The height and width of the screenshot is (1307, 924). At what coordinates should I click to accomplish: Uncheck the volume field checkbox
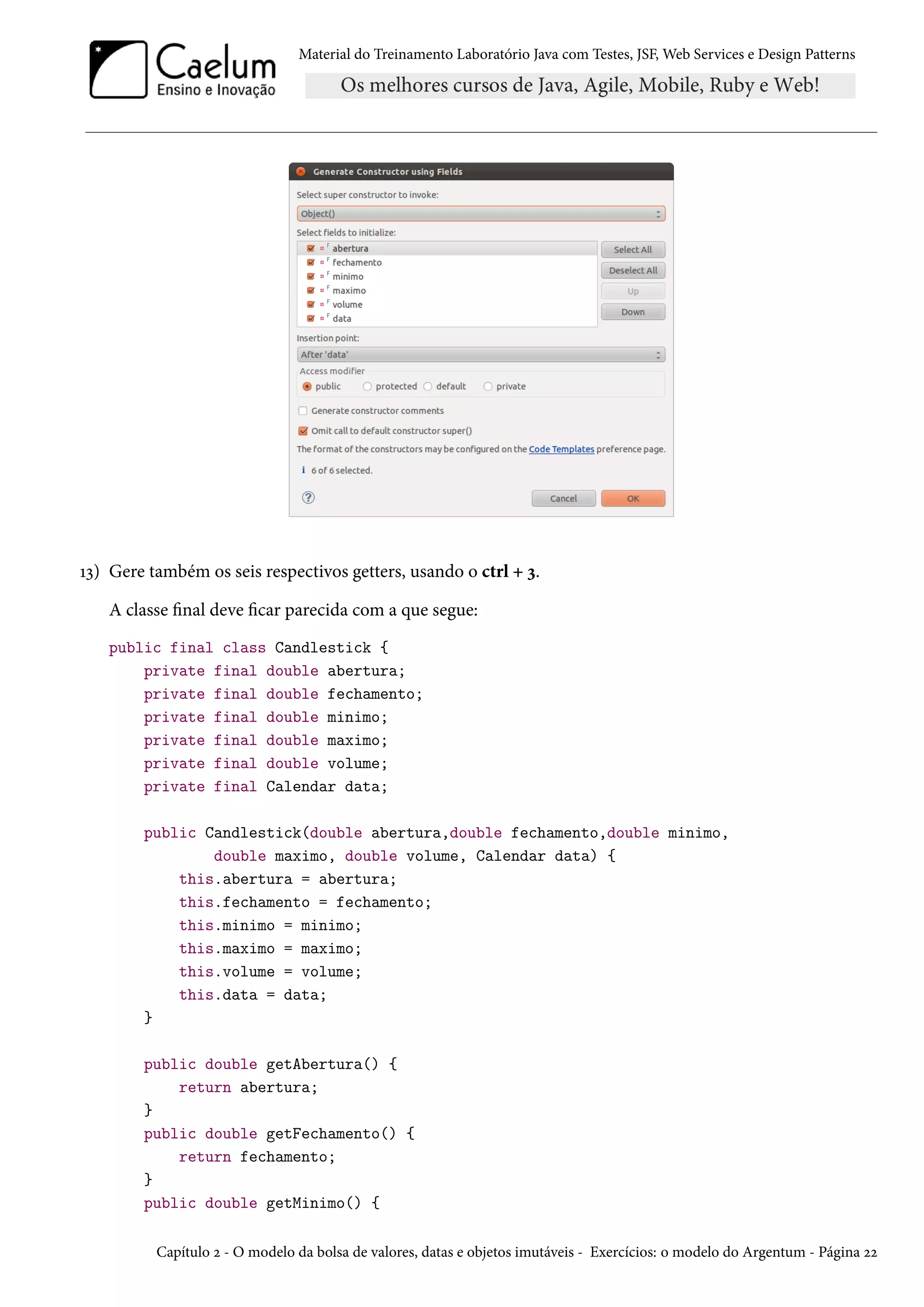coord(311,305)
